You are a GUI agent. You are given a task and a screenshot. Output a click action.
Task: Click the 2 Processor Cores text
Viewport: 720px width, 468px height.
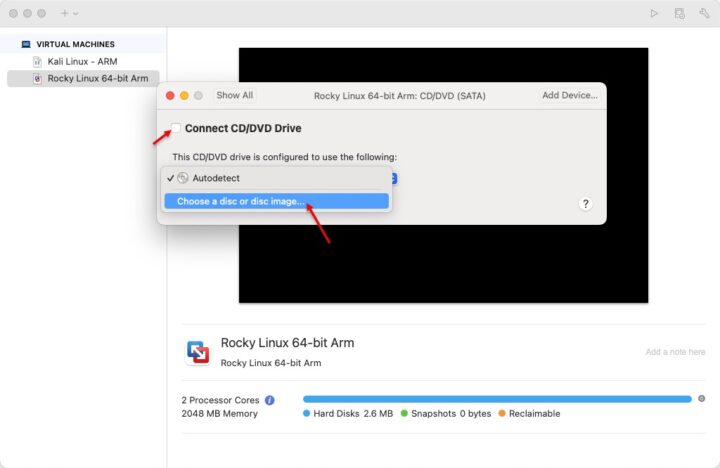point(220,400)
